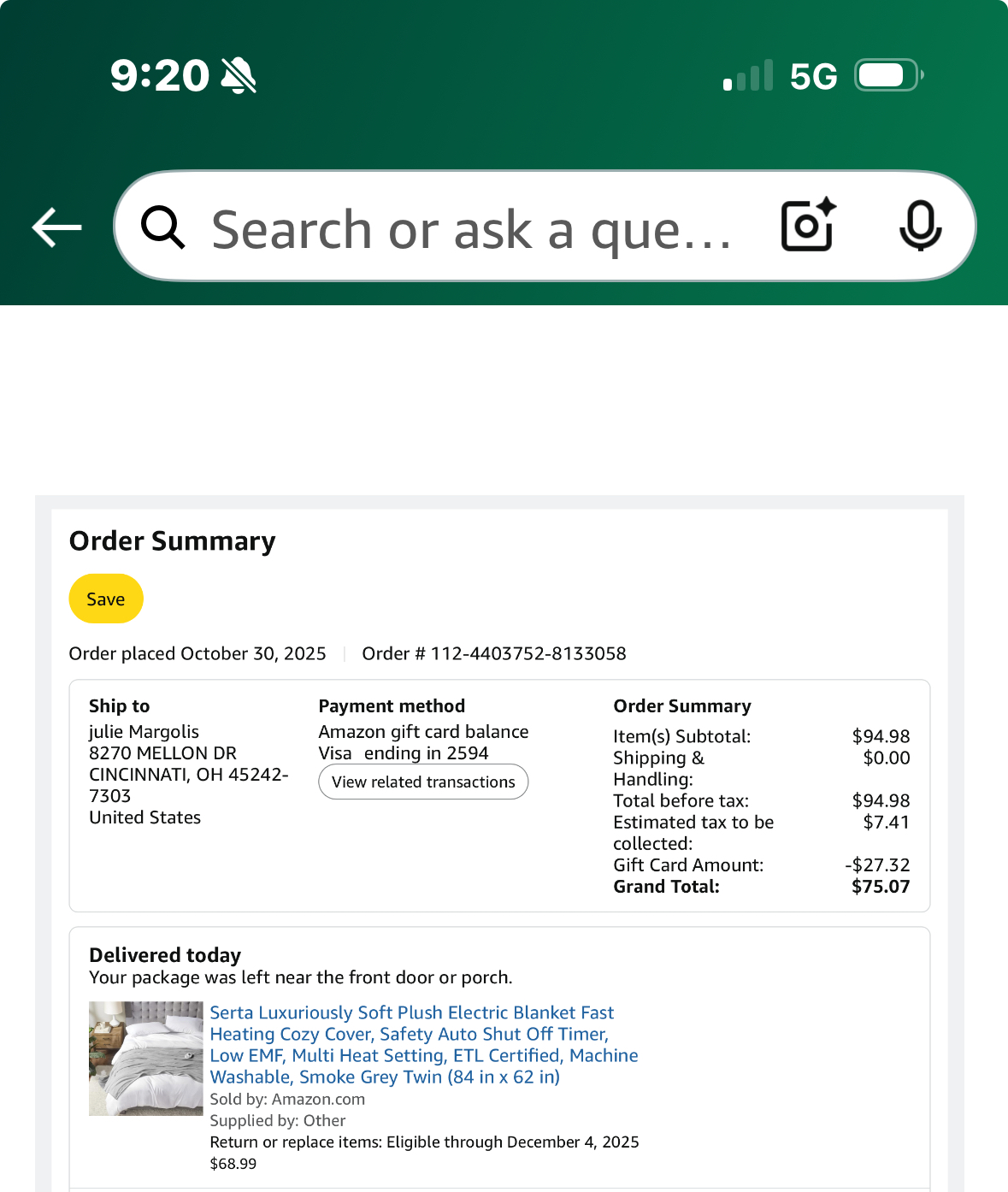Tap the cellular signal bars icon
This screenshot has width=1008, height=1192.
coord(748,75)
